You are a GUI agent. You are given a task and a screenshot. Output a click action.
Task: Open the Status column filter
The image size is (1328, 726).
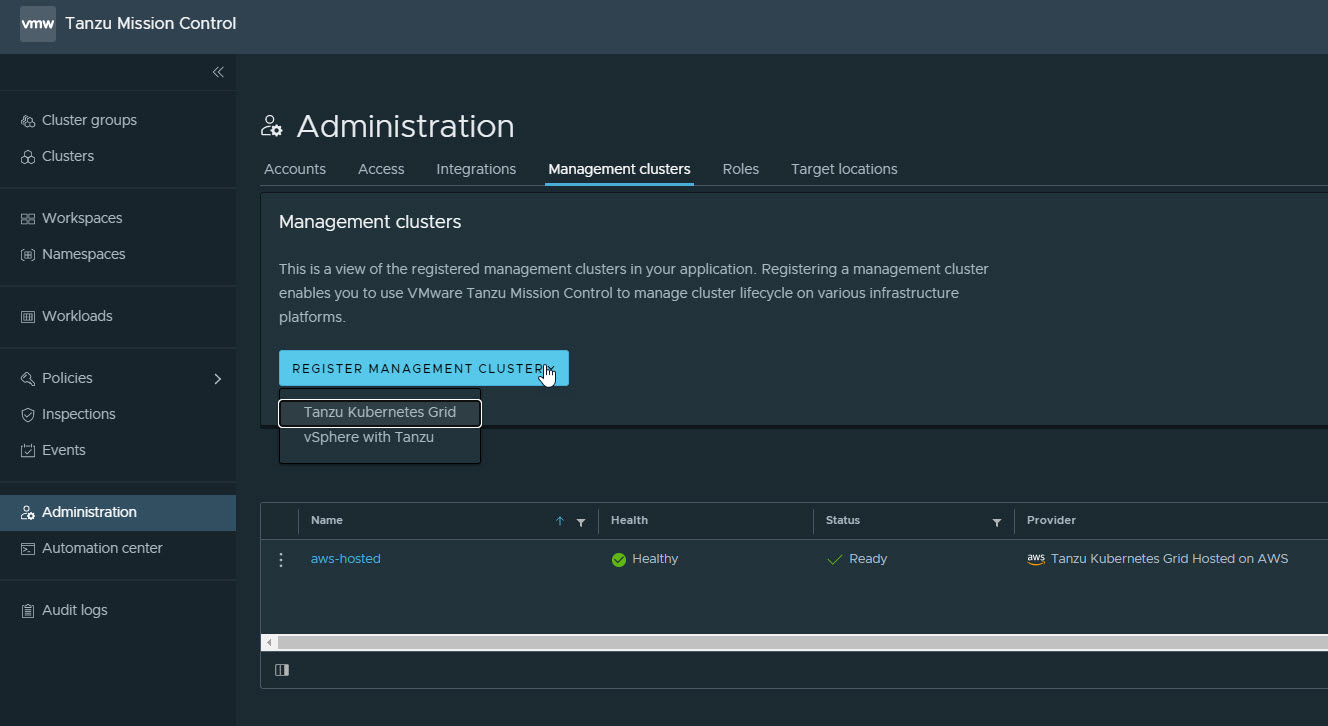point(996,522)
